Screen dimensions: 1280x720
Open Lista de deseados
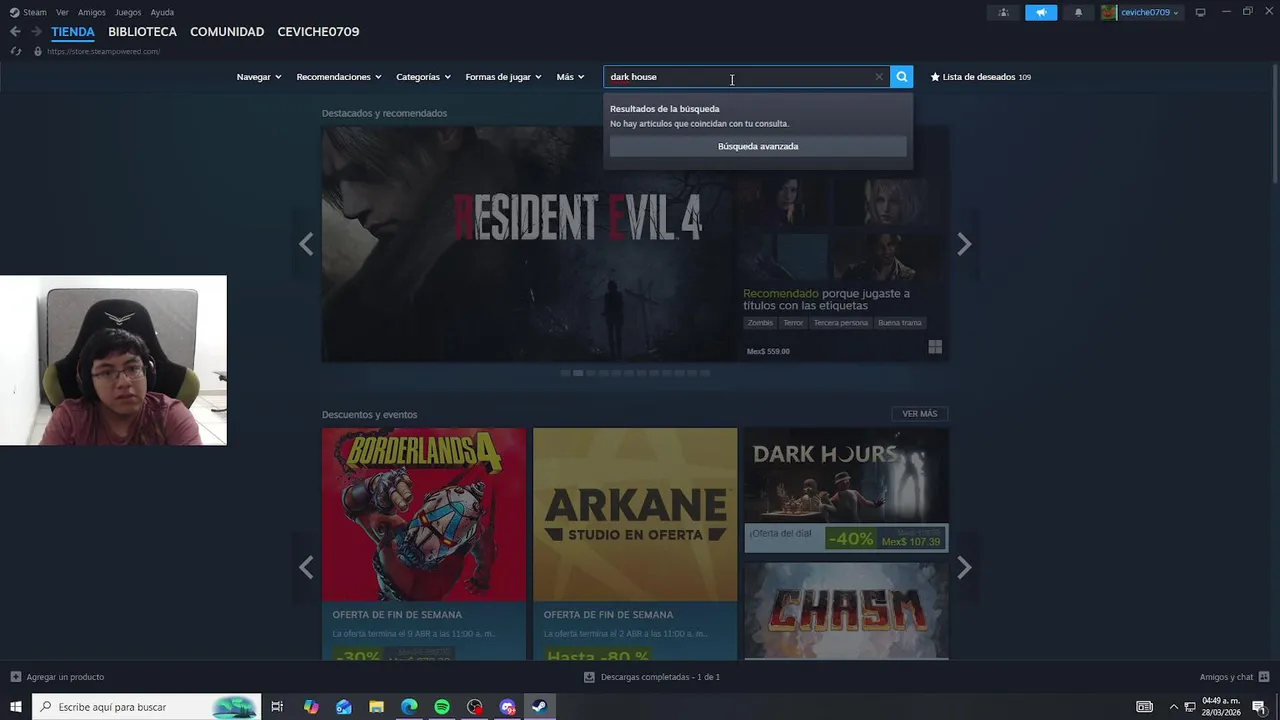coord(980,77)
